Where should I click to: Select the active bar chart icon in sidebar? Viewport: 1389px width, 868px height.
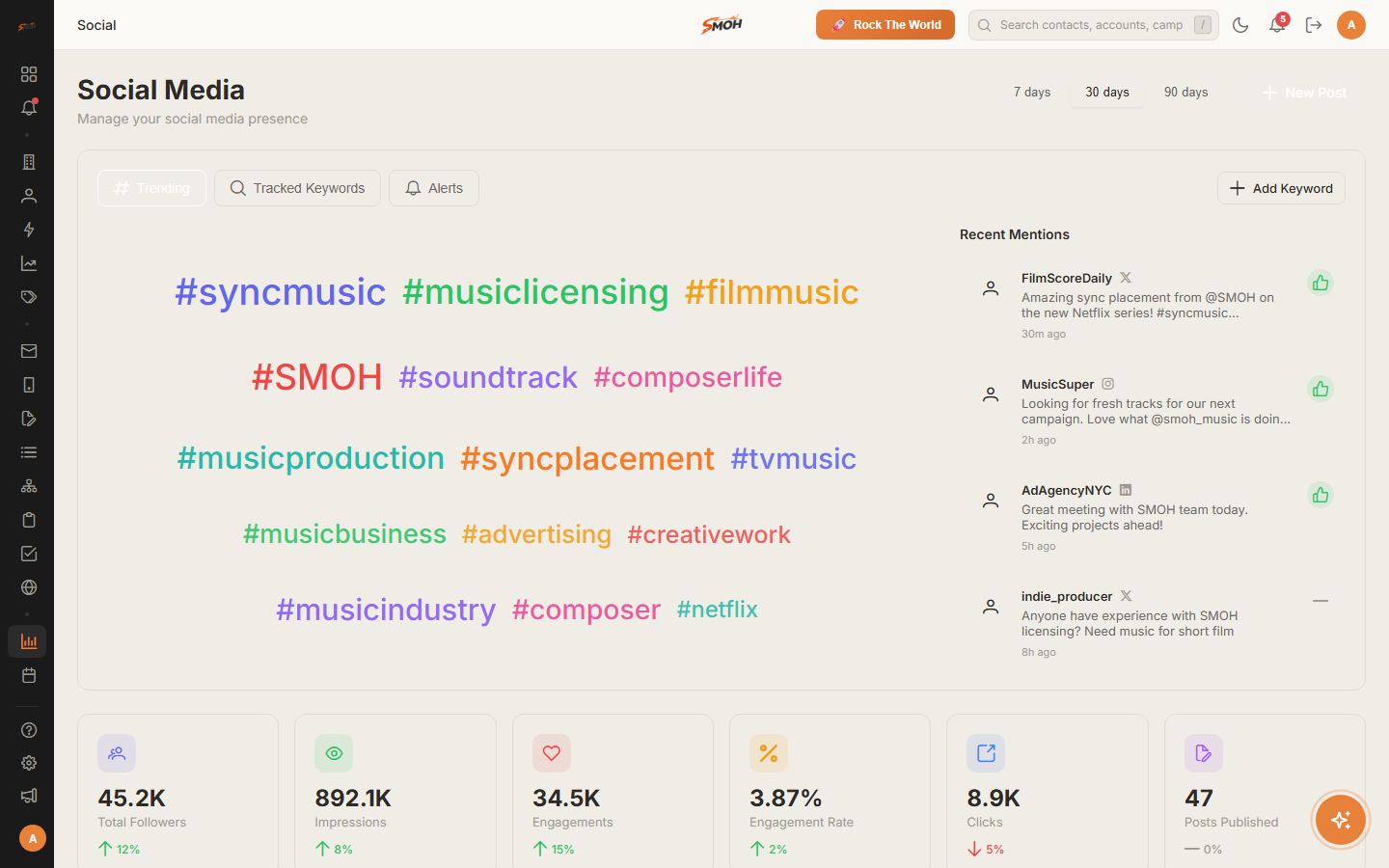(27, 641)
